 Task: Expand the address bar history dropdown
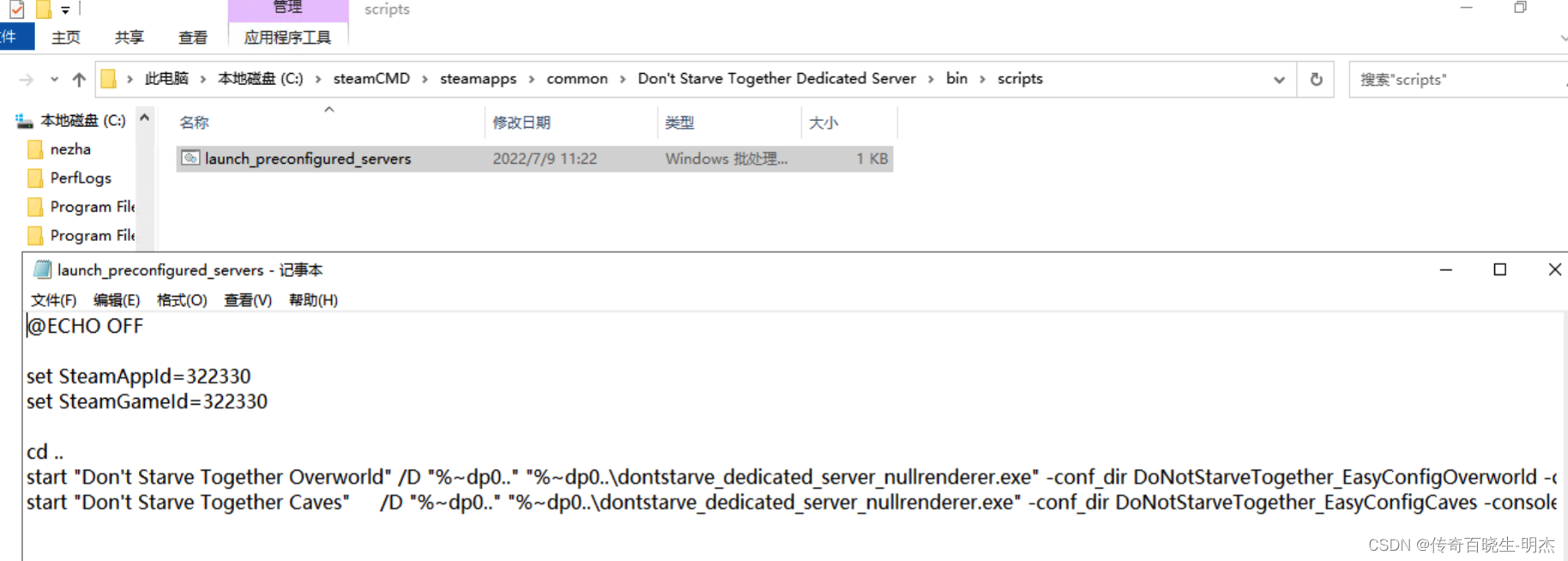(1279, 80)
